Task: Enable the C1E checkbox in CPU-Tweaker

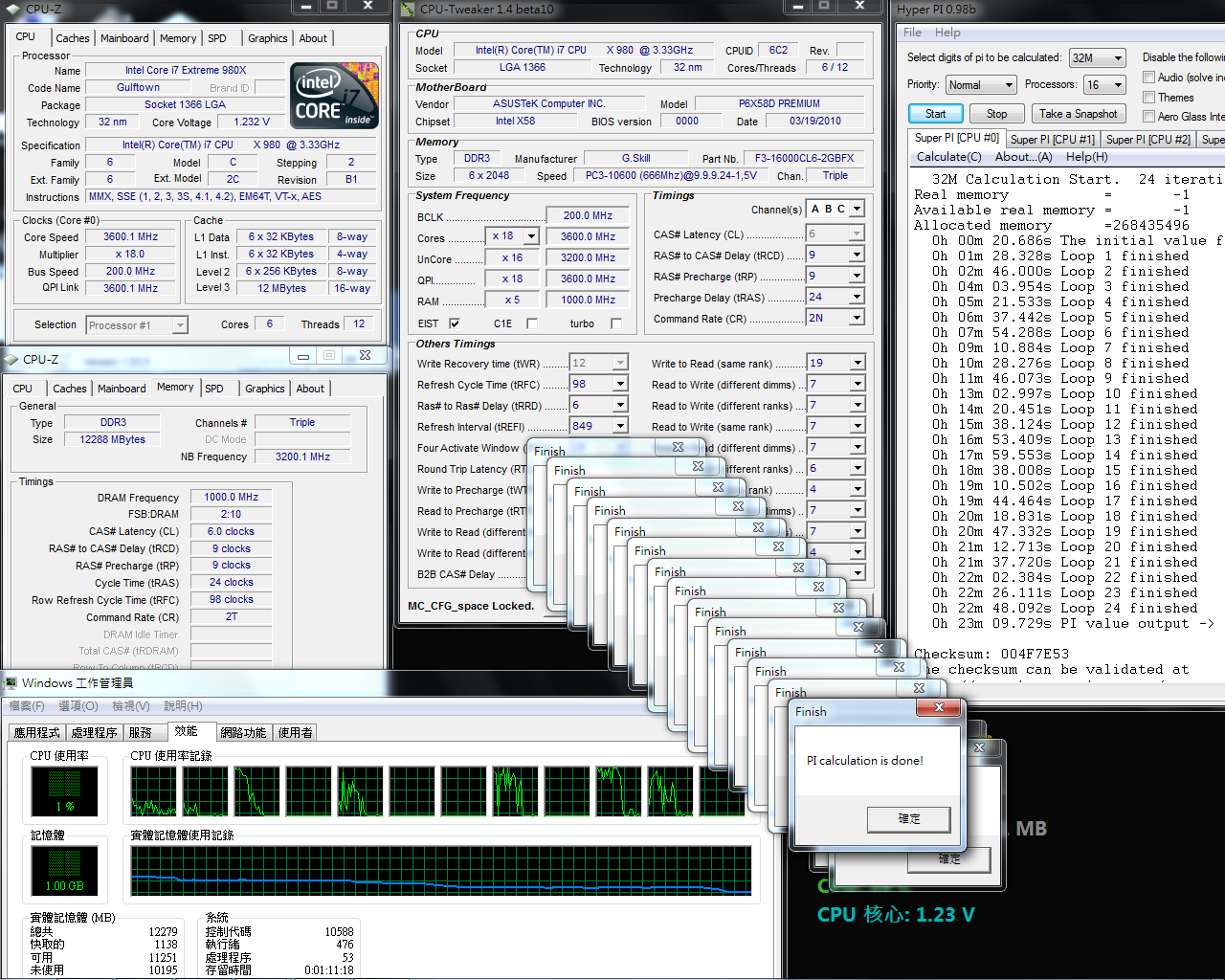Action: pos(532,323)
